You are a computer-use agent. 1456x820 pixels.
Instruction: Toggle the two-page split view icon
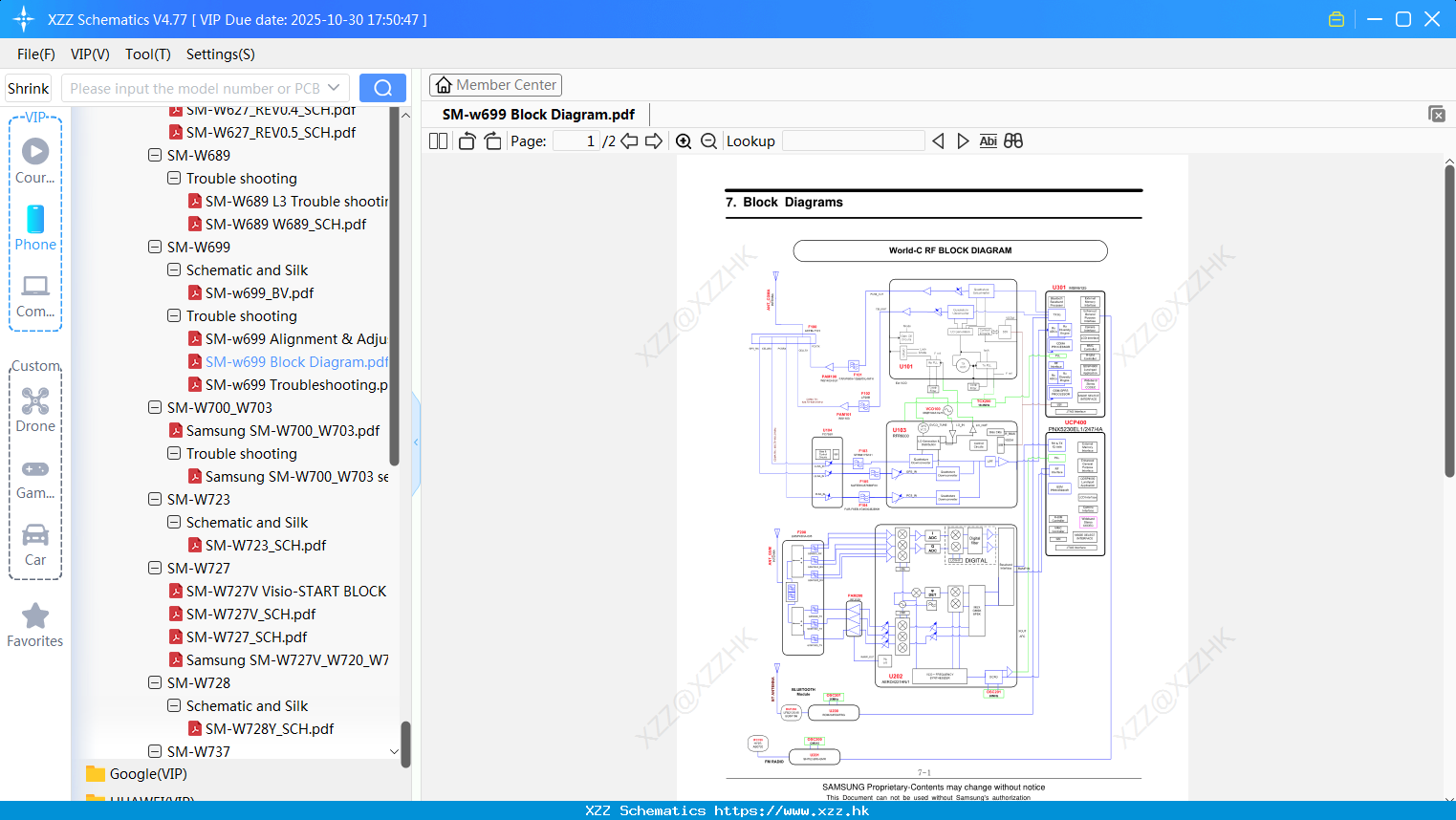point(438,140)
